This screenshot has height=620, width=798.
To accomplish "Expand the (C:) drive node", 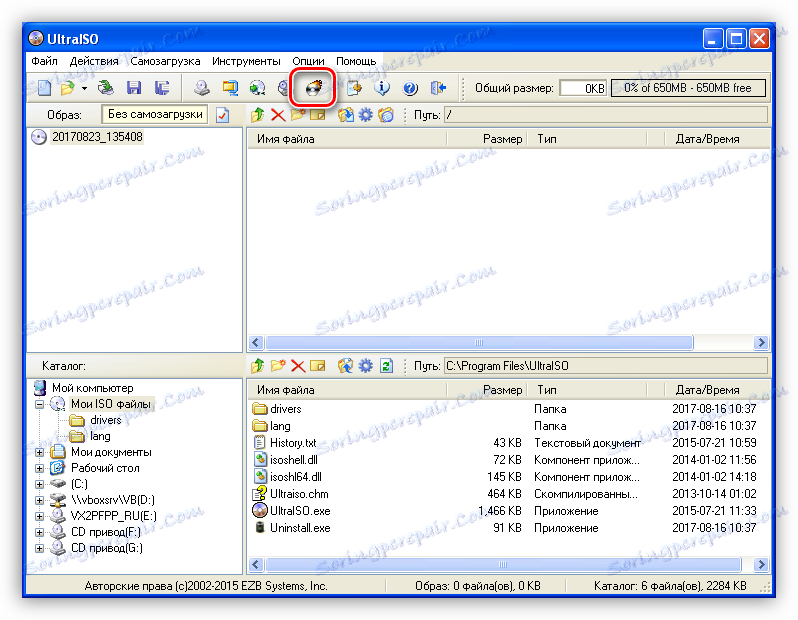I will (39, 484).
